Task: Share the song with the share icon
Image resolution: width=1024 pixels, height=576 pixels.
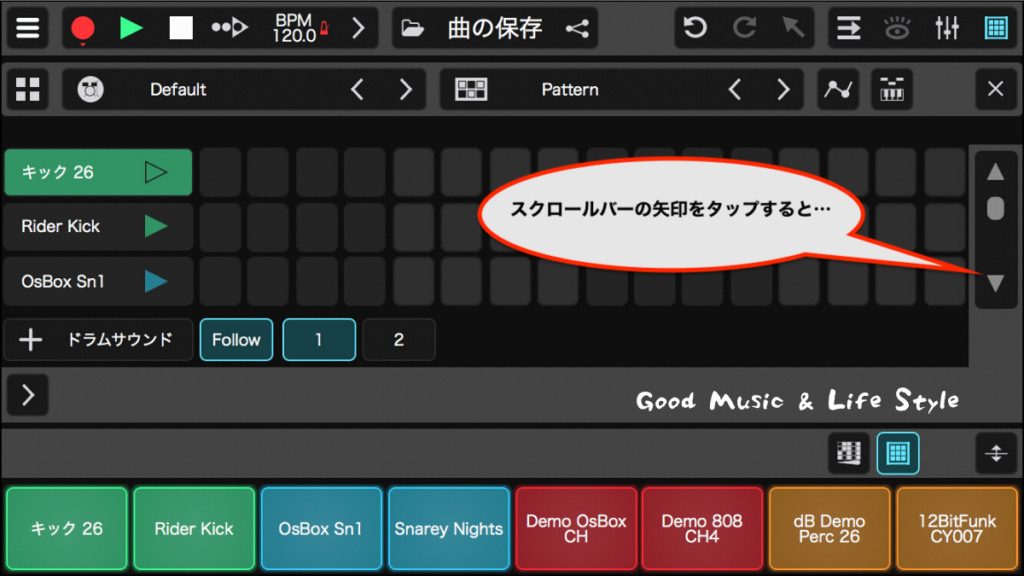Action: (x=577, y=28)
